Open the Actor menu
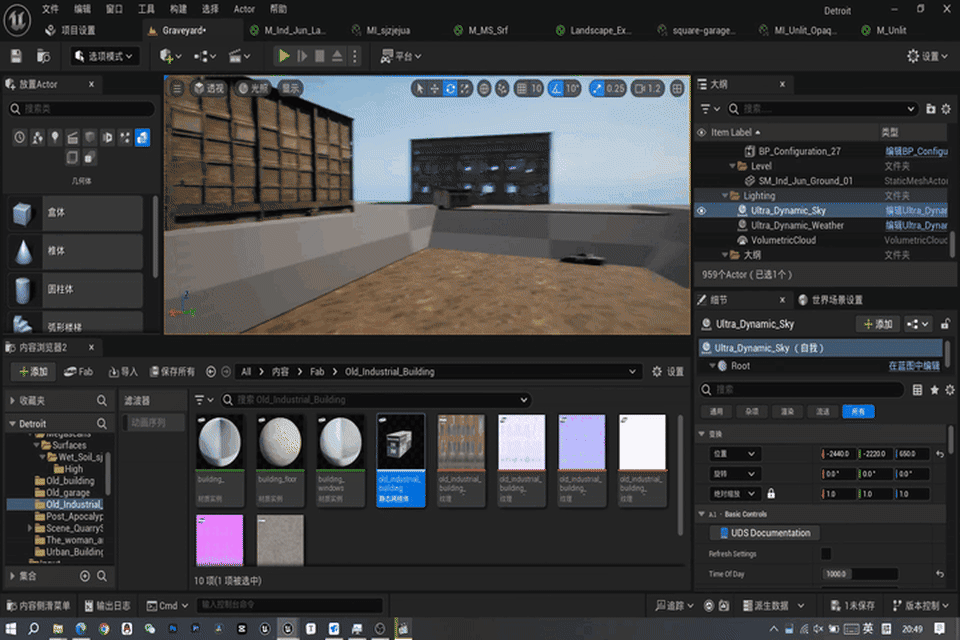Image resolution: width=960 pixels, height=640 pixels. coord(244,9)
